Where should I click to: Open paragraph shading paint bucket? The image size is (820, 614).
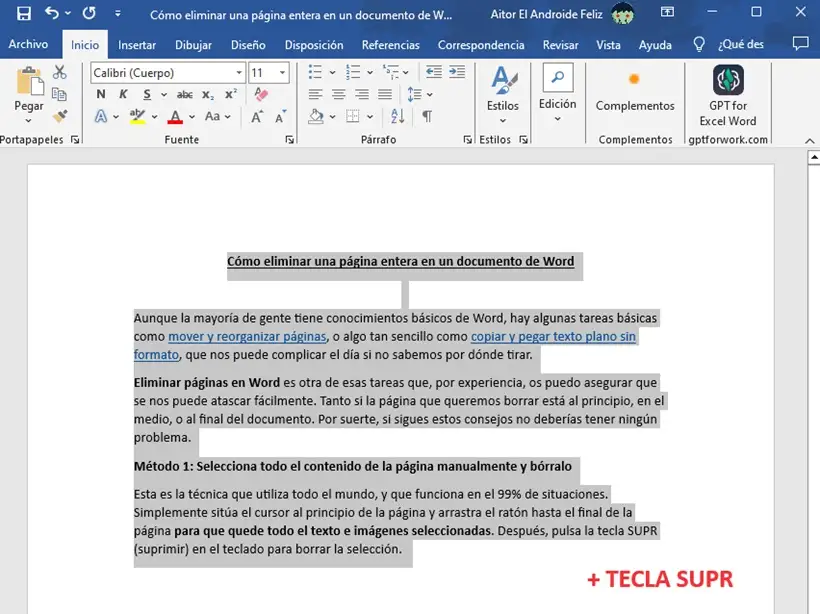coord(316,116)
